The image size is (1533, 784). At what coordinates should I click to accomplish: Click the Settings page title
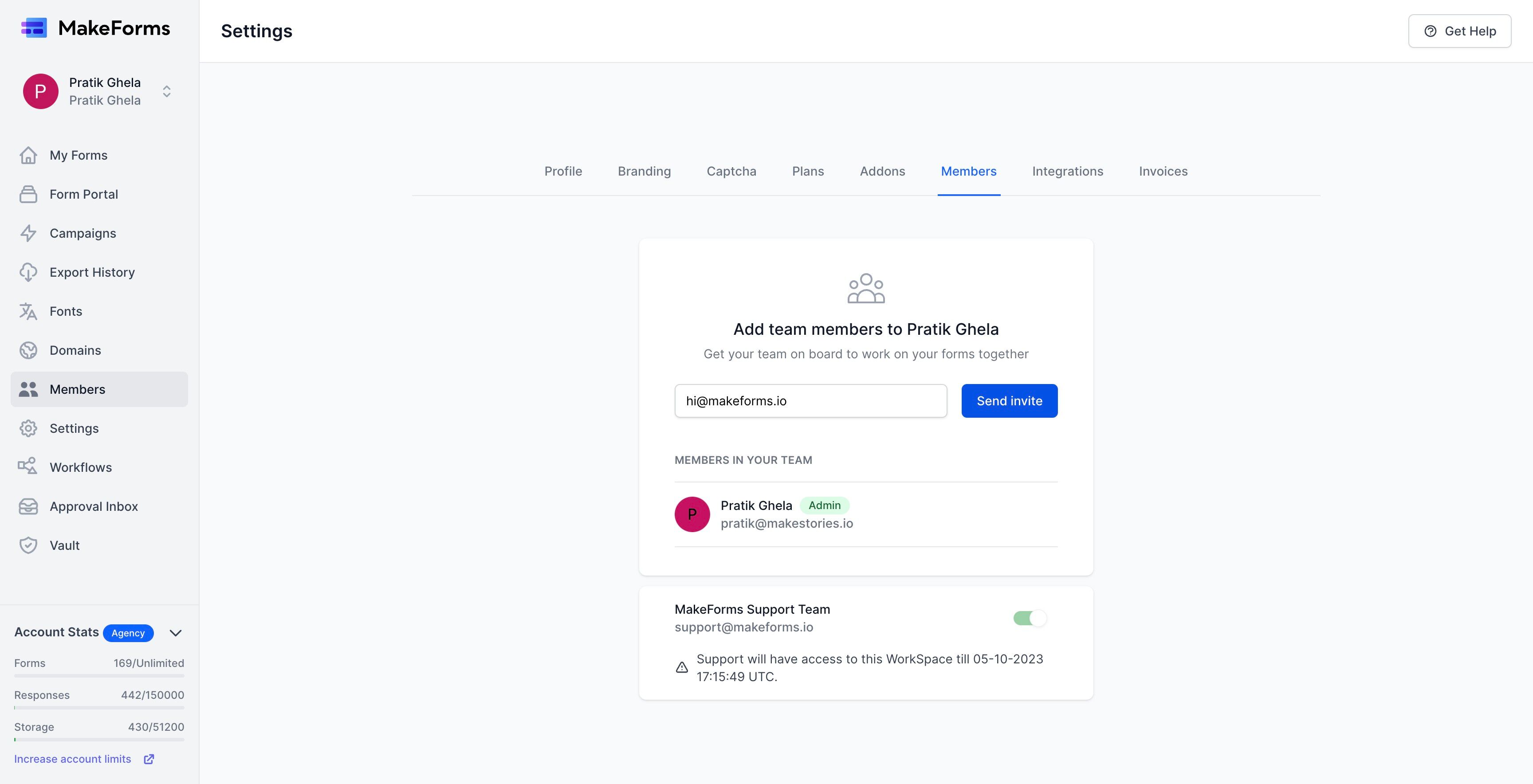coord(256,31)
